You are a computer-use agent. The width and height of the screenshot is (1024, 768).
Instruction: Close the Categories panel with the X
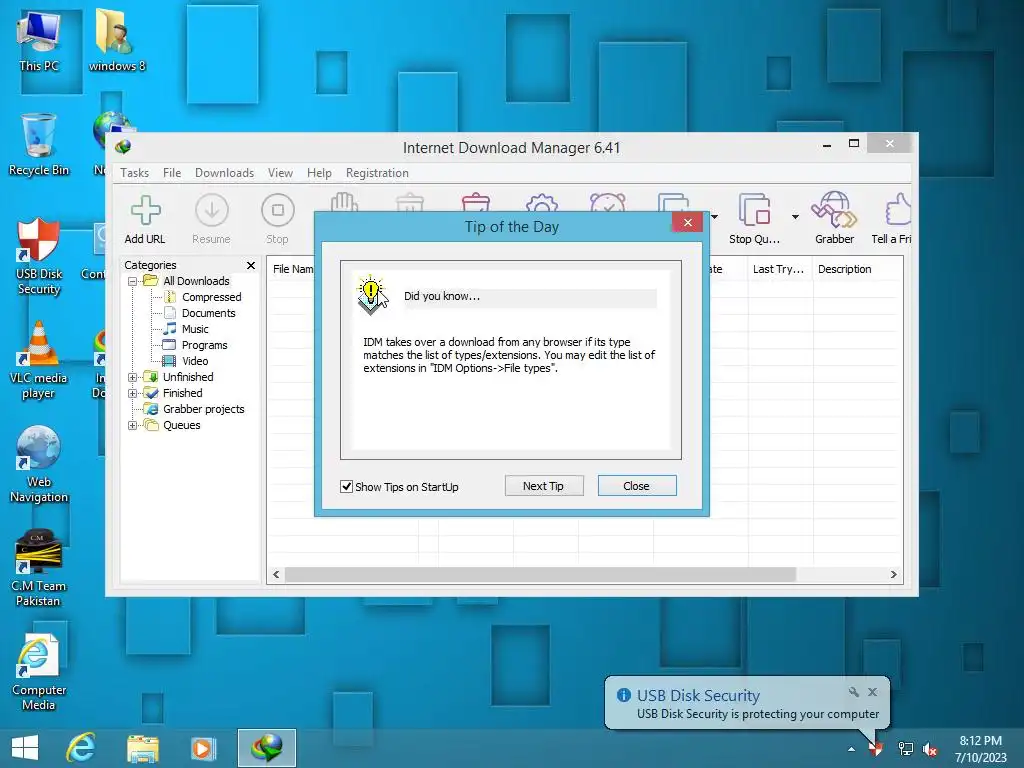coord(251,265)
